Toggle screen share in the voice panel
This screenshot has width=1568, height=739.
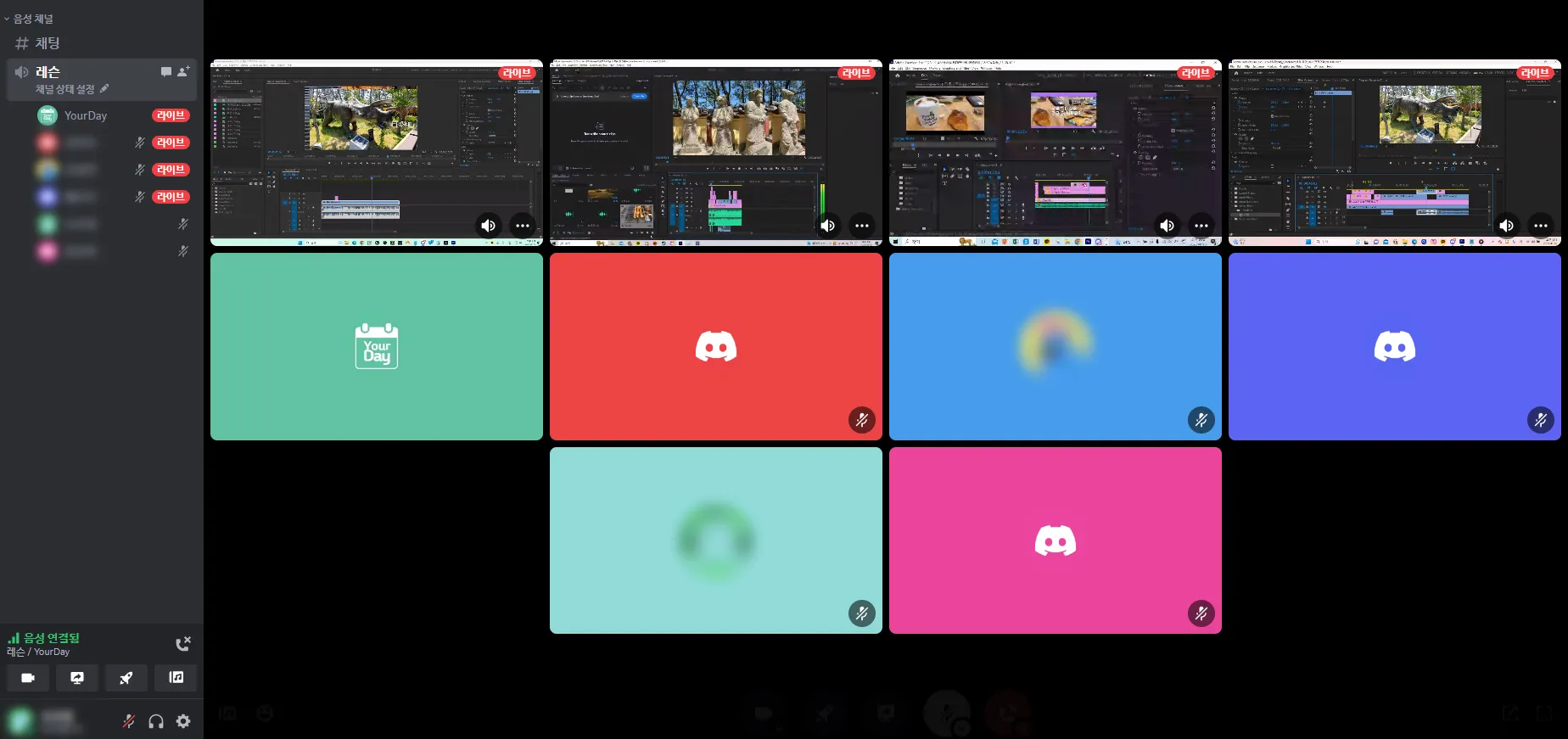pos(77,678)
